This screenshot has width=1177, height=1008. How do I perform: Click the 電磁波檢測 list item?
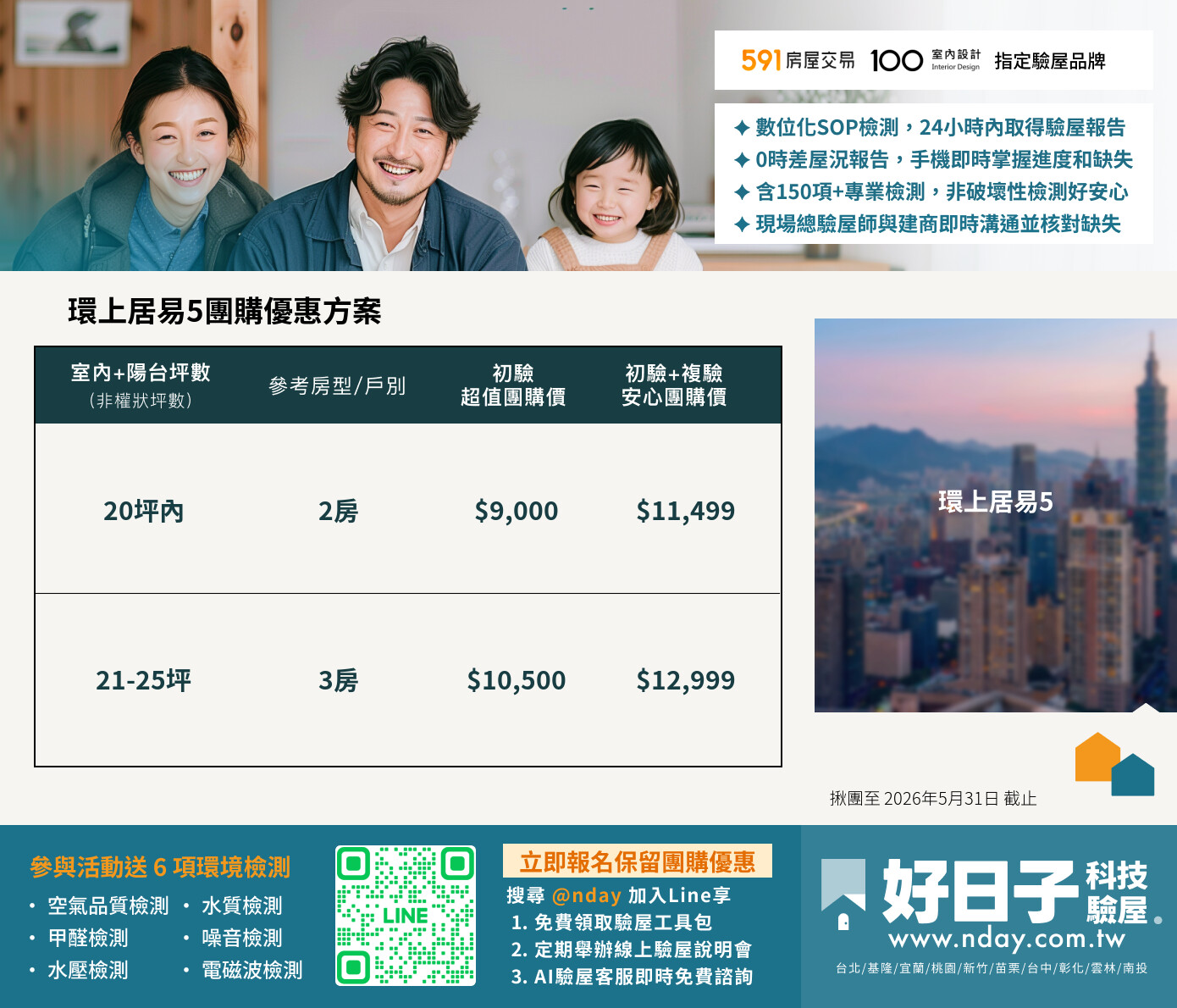(252, 970)
